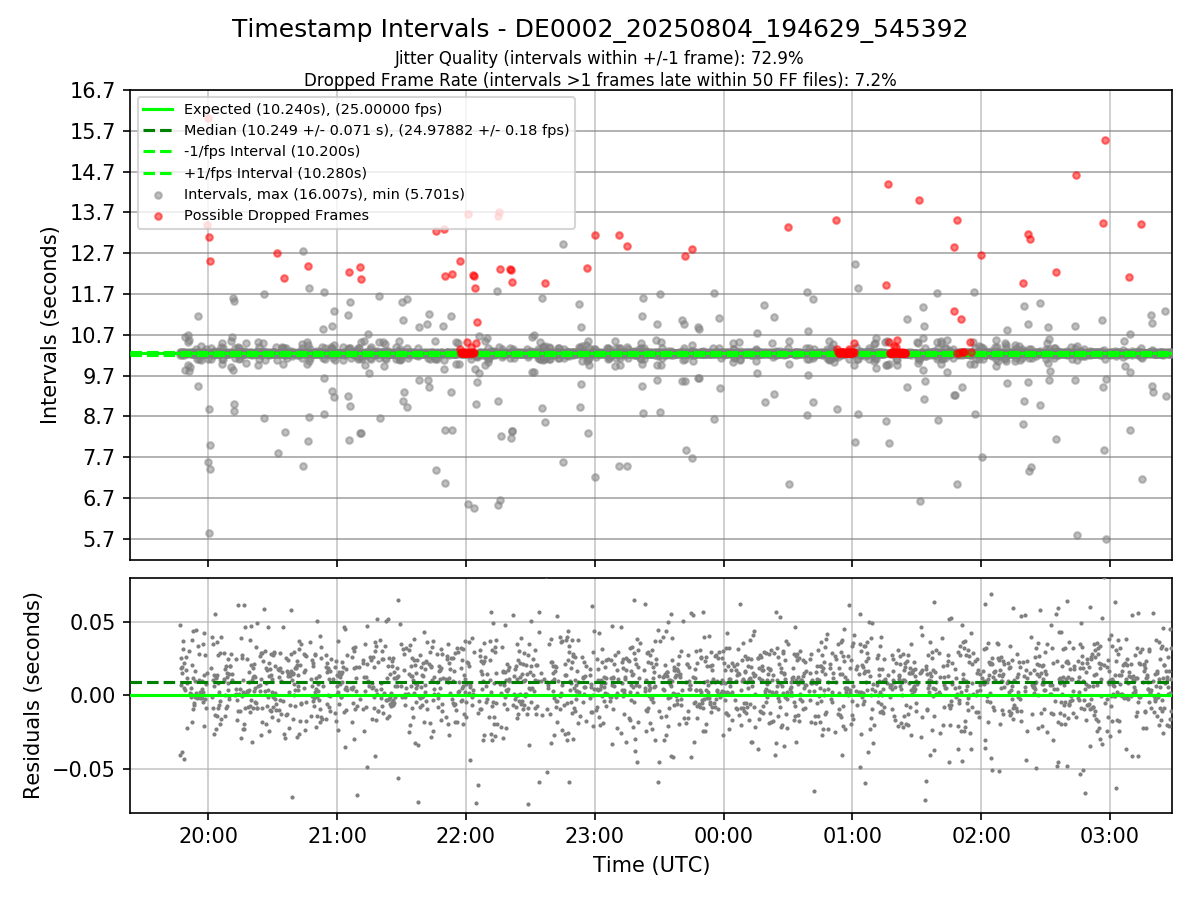Click the 'Residuals (seconds)' y-axis label
Image resolution: width=1200 pixels, height=900 pixels.
(32, 695)
